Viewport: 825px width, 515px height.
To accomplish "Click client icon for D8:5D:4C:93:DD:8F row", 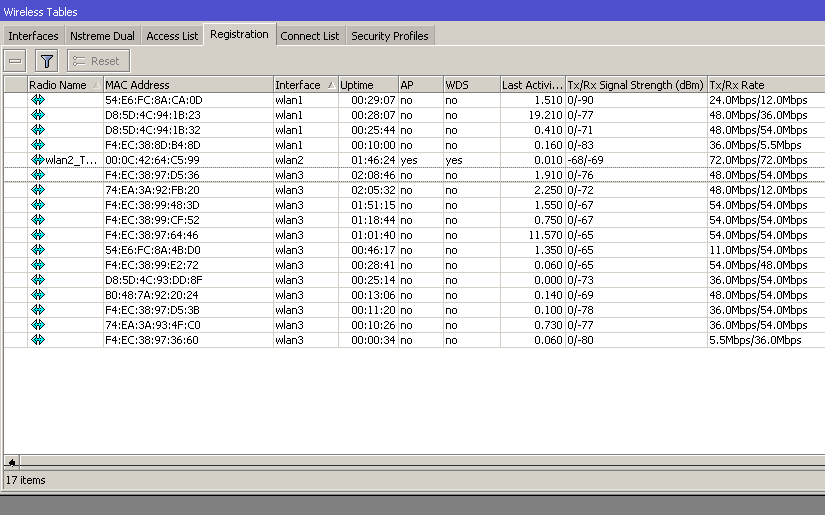I will tap(38, 279).
